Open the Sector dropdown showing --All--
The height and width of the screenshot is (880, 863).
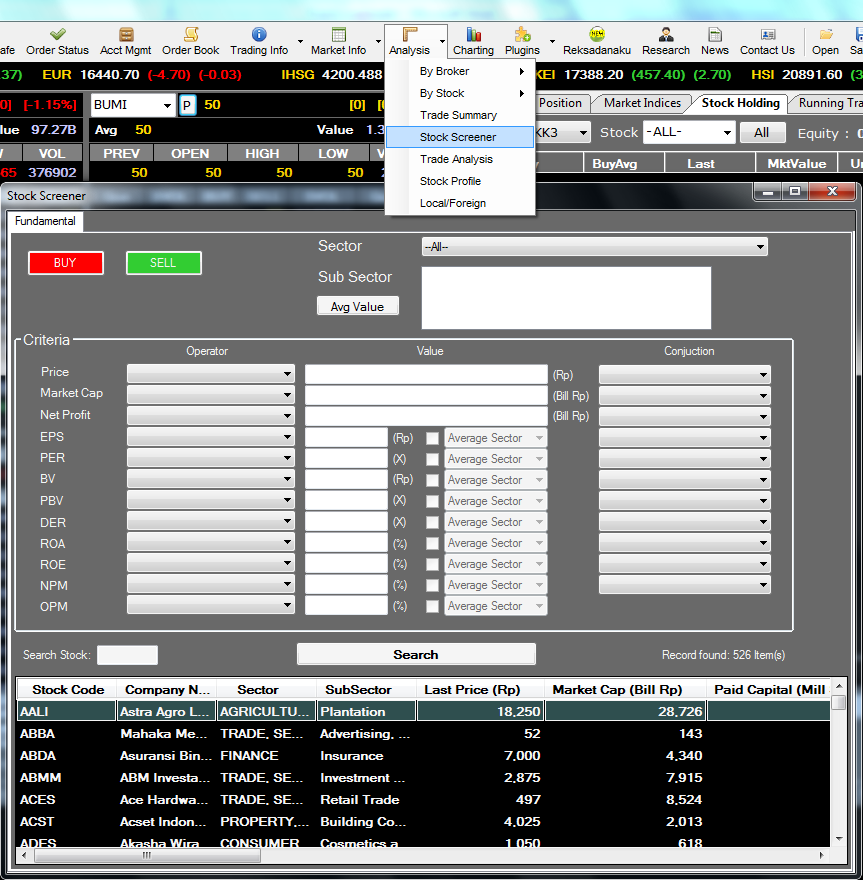coord(595,247)
